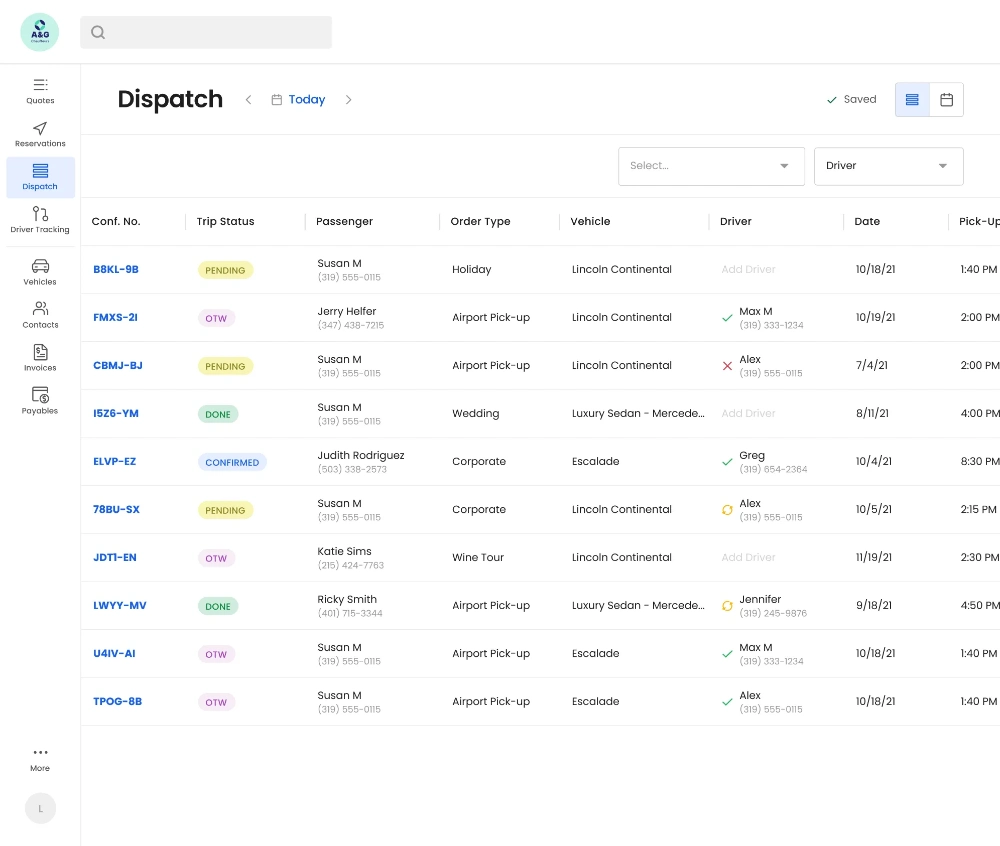1000x846 pixels.
Task: Click pending orange icon next to Jennifer
Action: coord(727,606)
